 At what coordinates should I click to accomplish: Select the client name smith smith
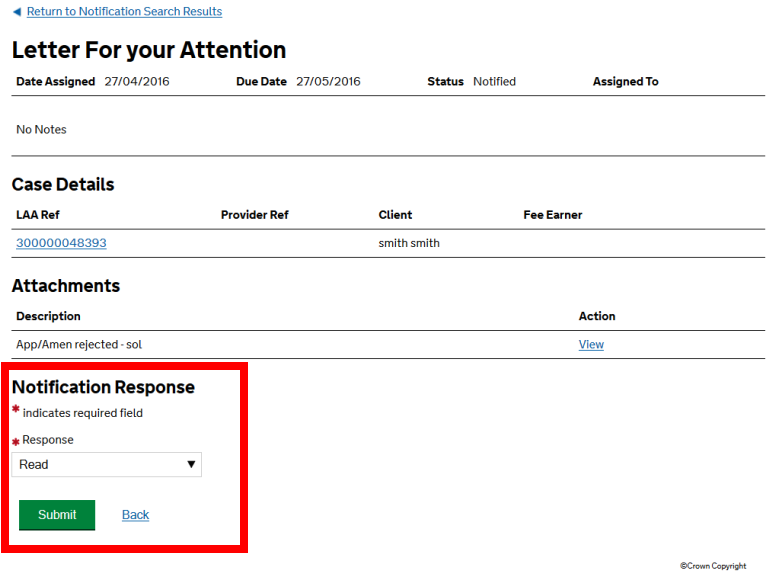(409, 243)
